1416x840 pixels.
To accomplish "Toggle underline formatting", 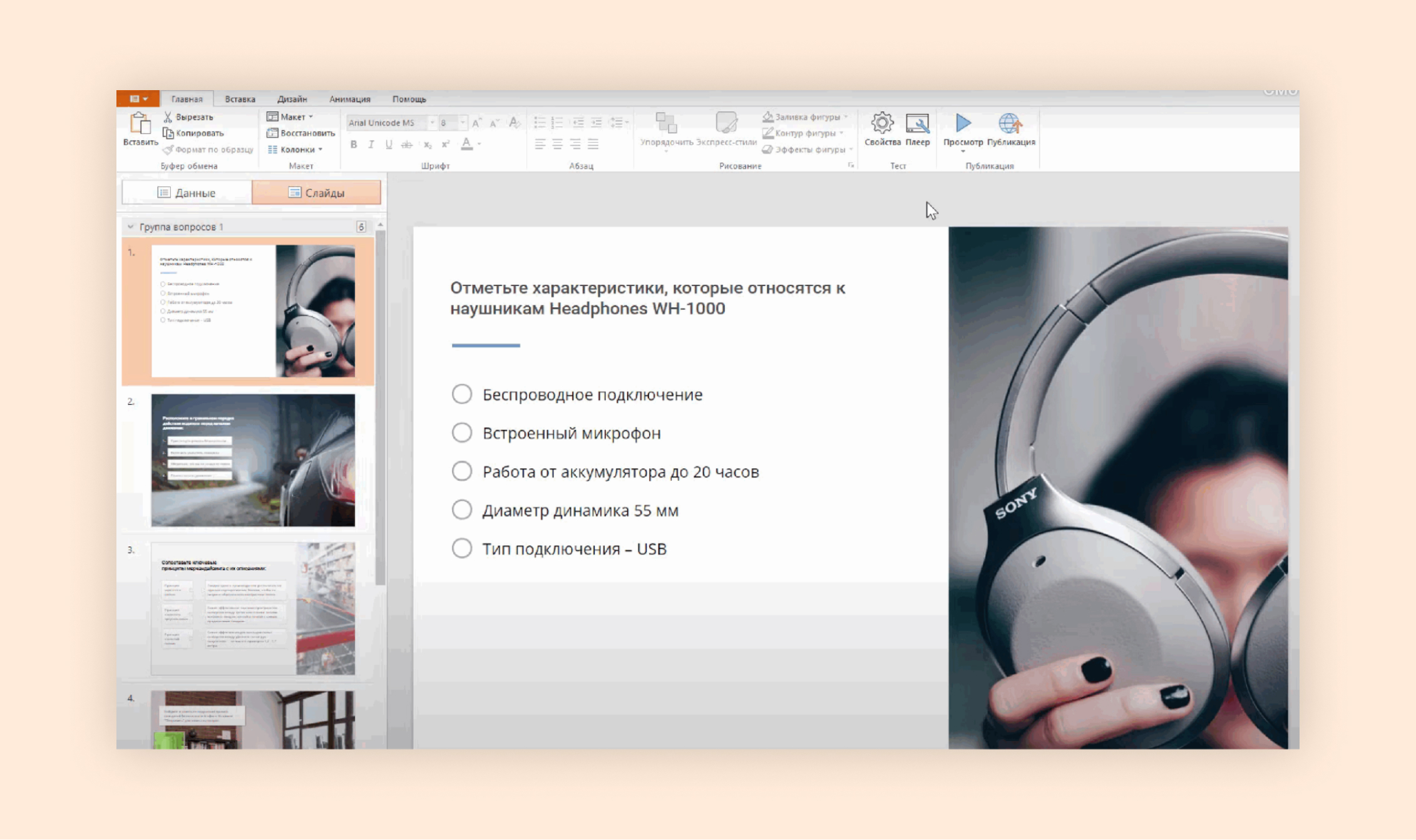I will click(x=389, y=145).
